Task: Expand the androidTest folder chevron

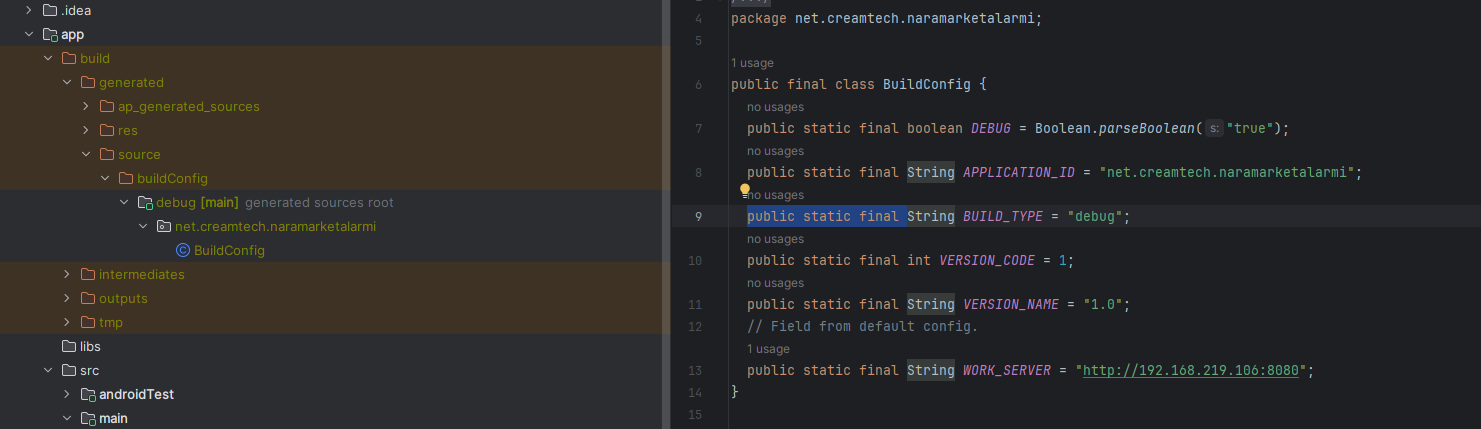Action: (67, 394)
